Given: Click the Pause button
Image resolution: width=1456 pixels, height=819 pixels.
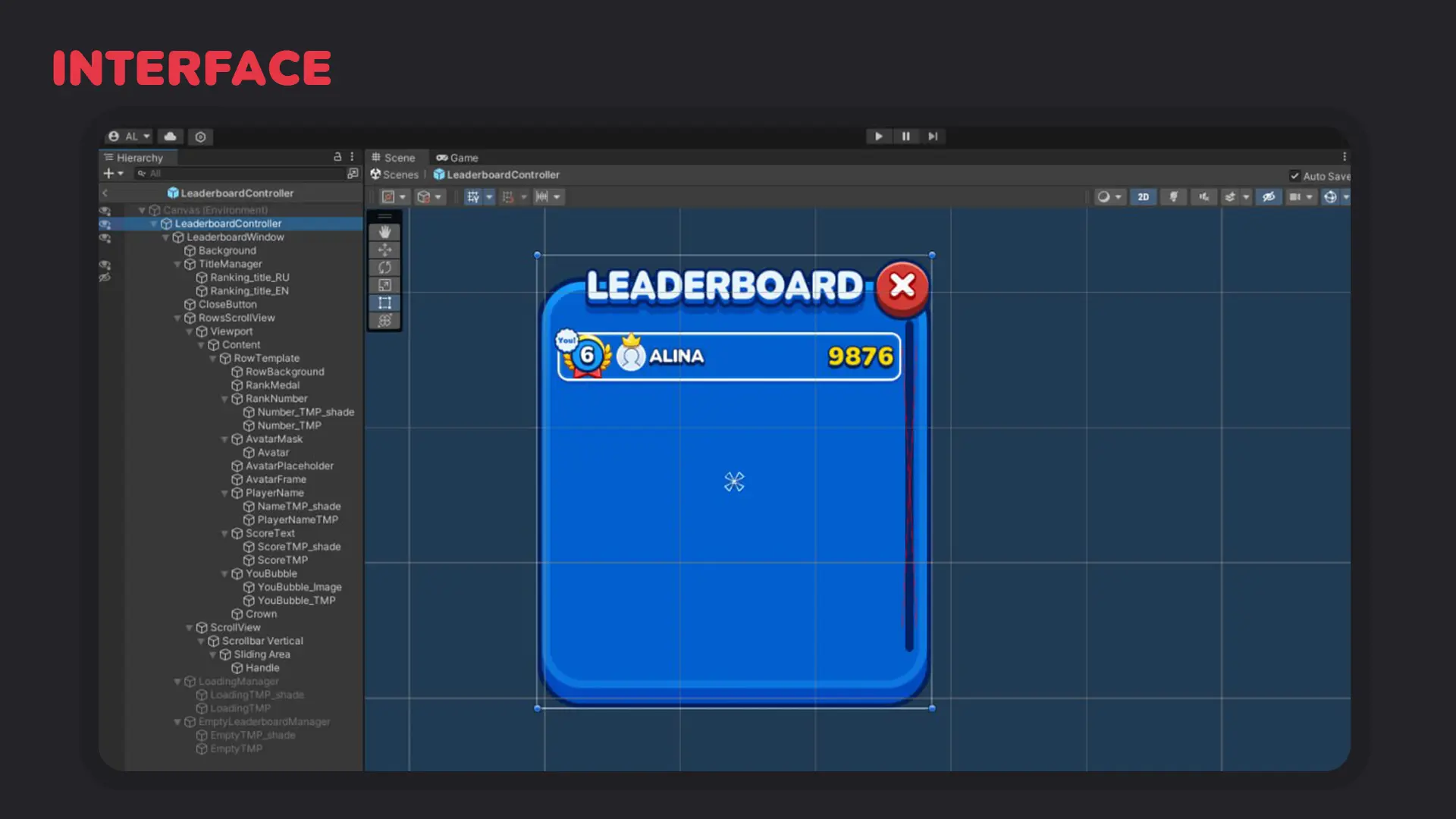Looking at the screenshot, I should (x=905, y=136).
